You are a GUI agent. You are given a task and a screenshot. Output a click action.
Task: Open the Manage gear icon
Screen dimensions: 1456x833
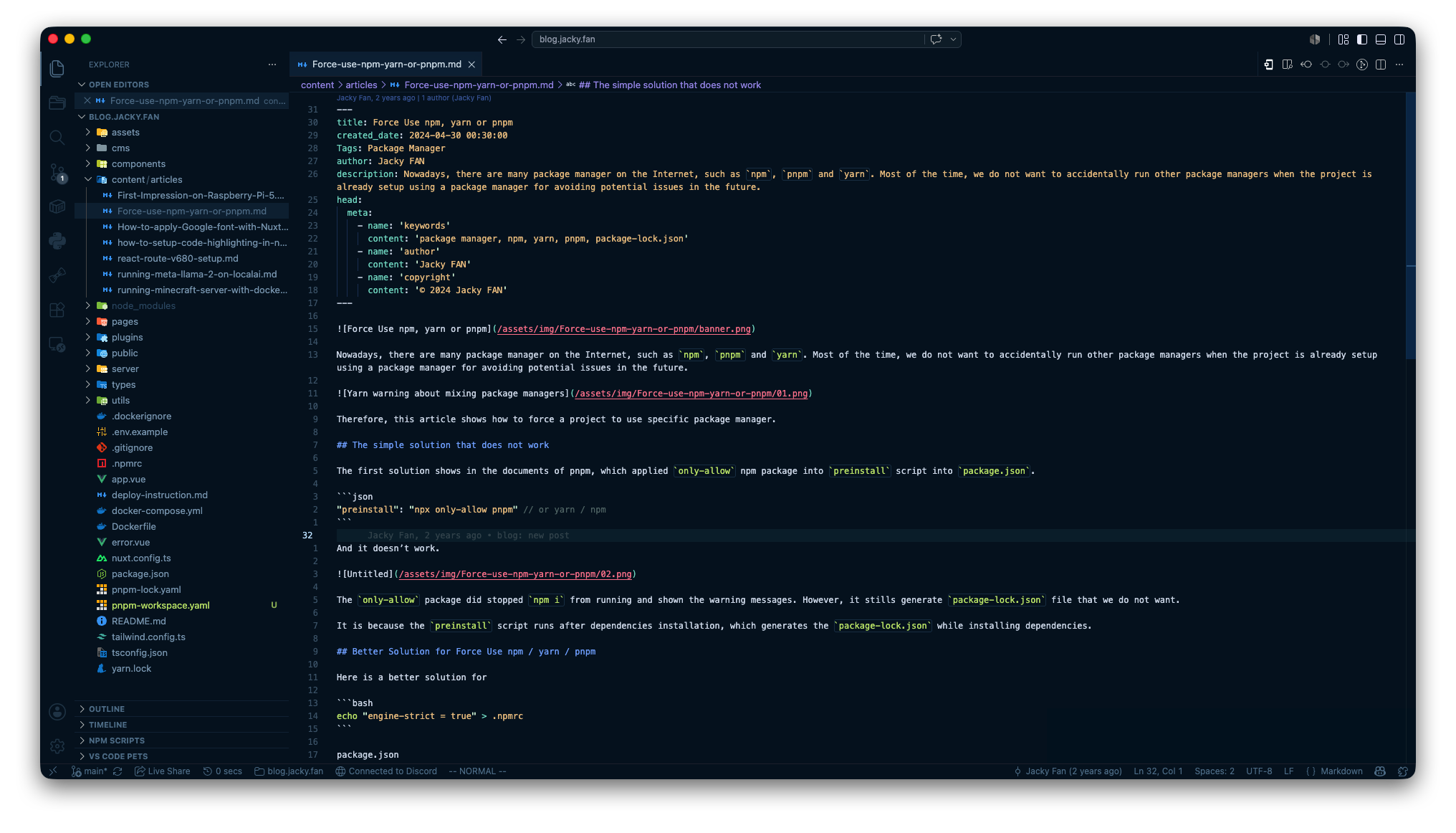pyautogui.click(x=57, y=746)
